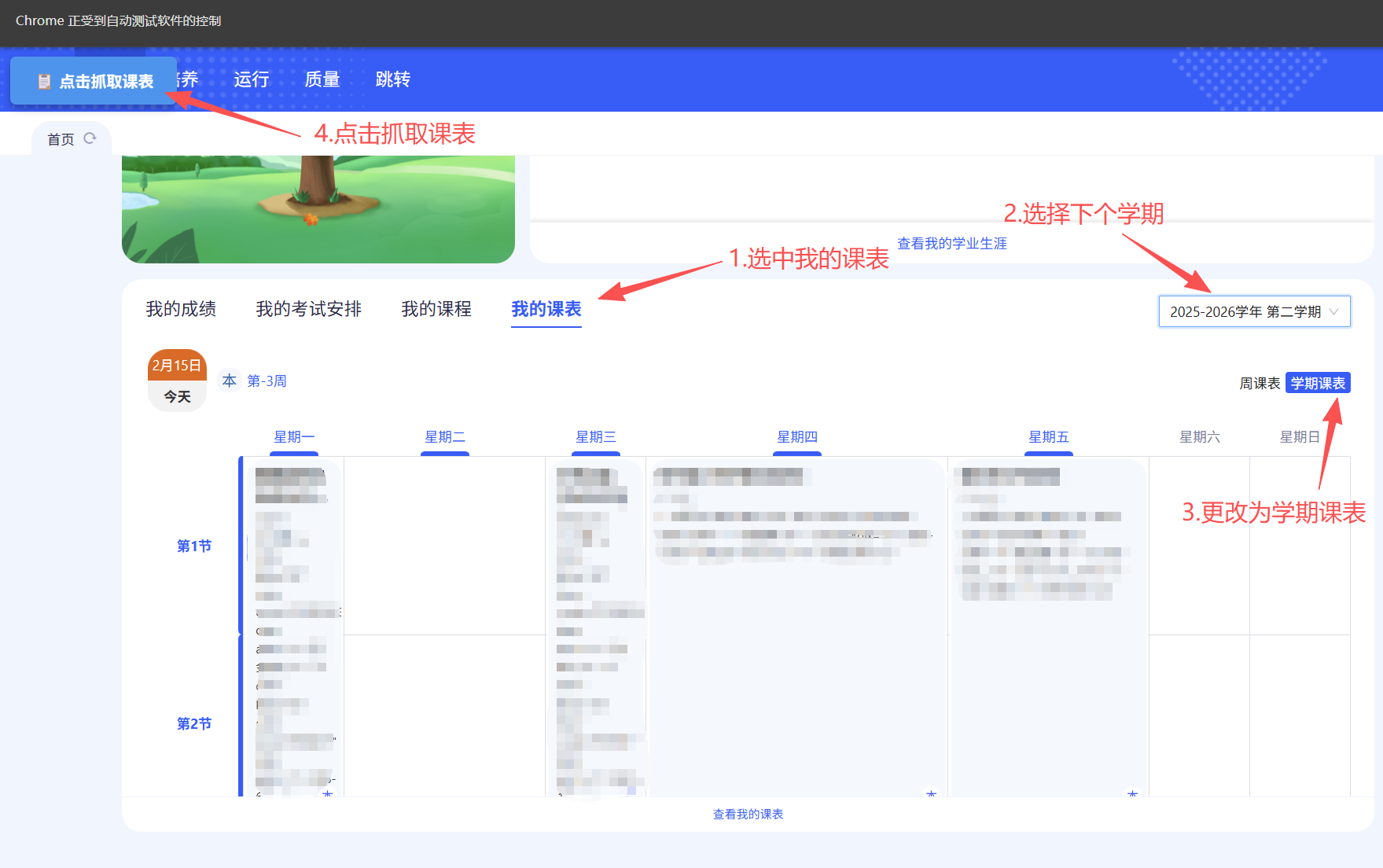
Task: Open the 我的成绩 tab
Action: (181, 309)
